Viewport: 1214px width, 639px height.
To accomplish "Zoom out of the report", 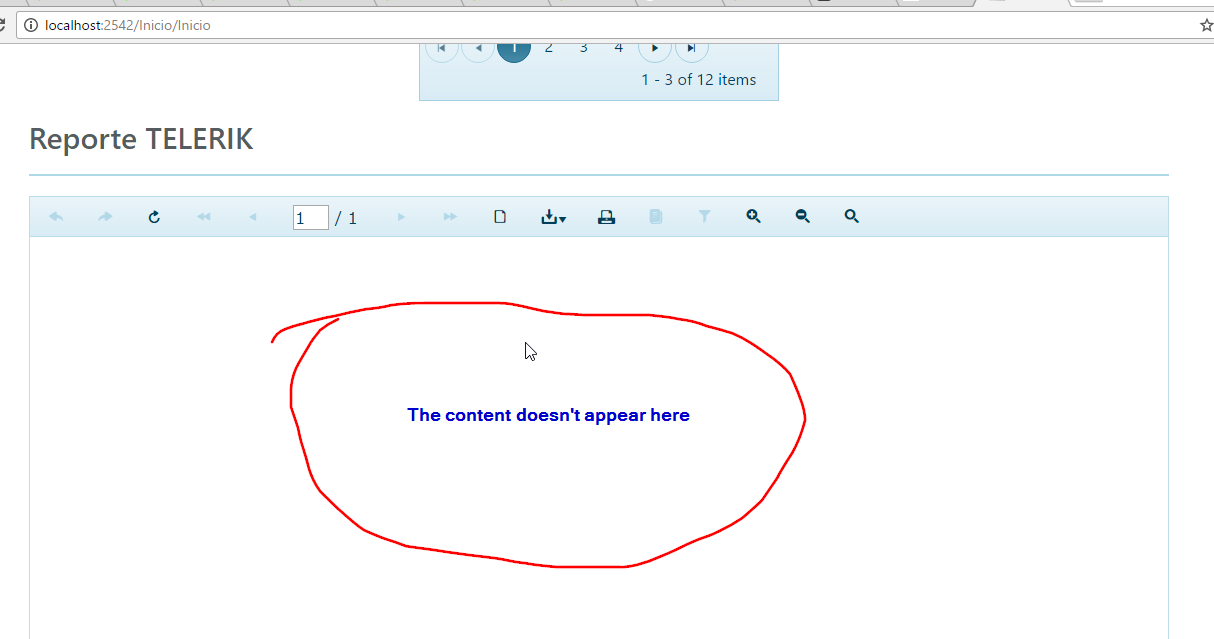I will [x=802, y=217].
